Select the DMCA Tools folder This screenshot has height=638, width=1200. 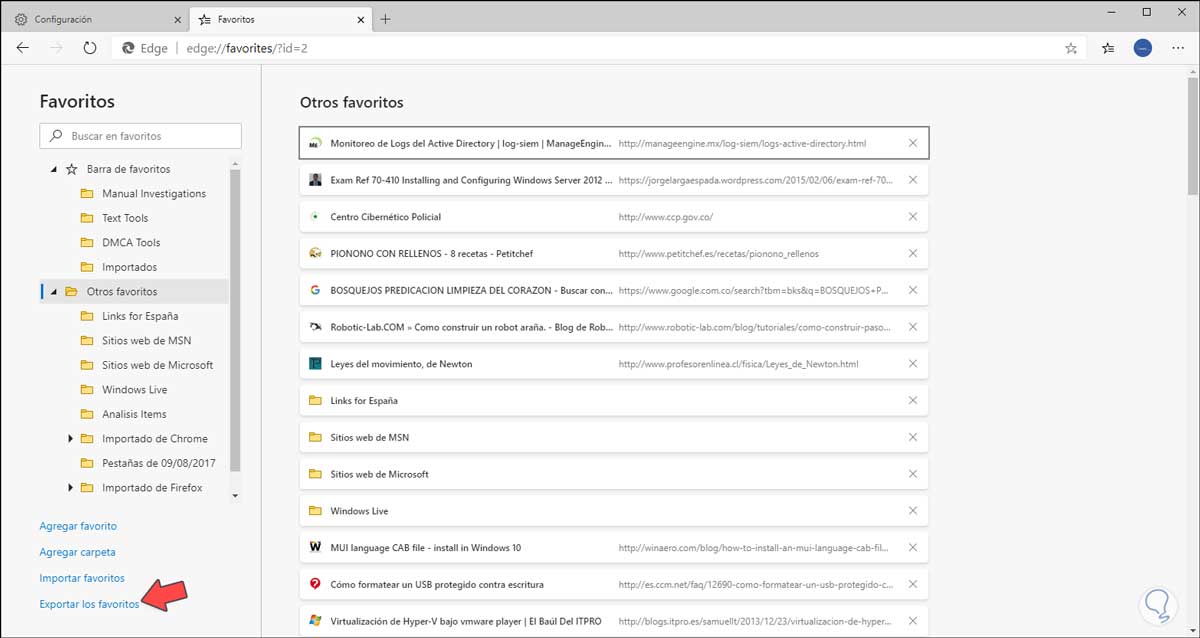(131, 243)
